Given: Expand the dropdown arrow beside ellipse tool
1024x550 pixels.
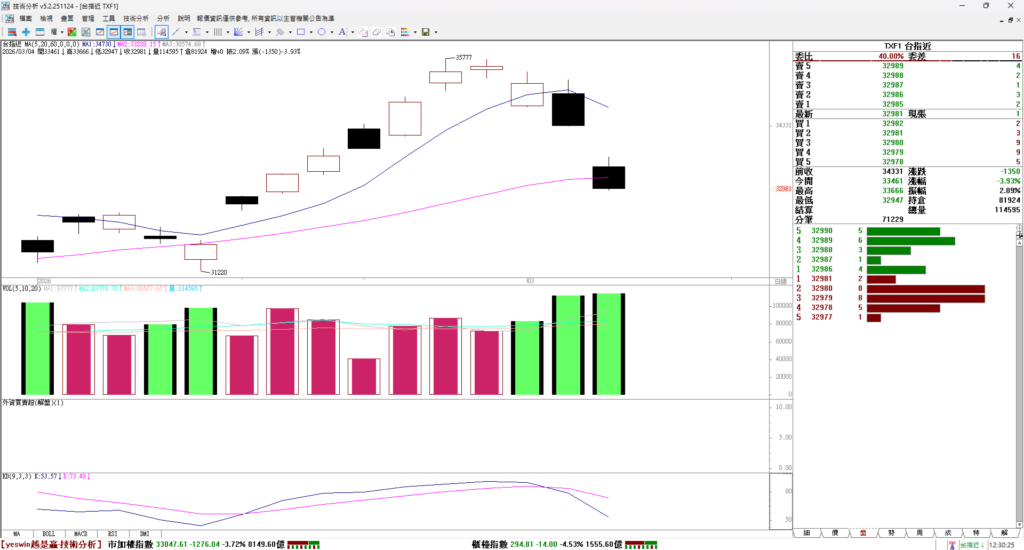Looking at the screenshot, I should 333,32.
